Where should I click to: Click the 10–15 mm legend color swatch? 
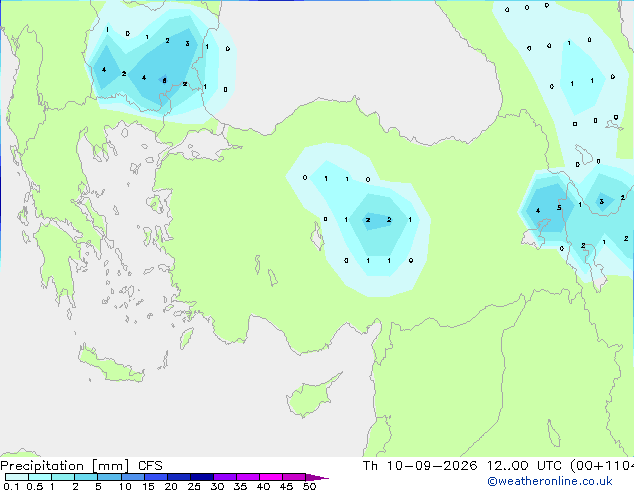point(132,477)
